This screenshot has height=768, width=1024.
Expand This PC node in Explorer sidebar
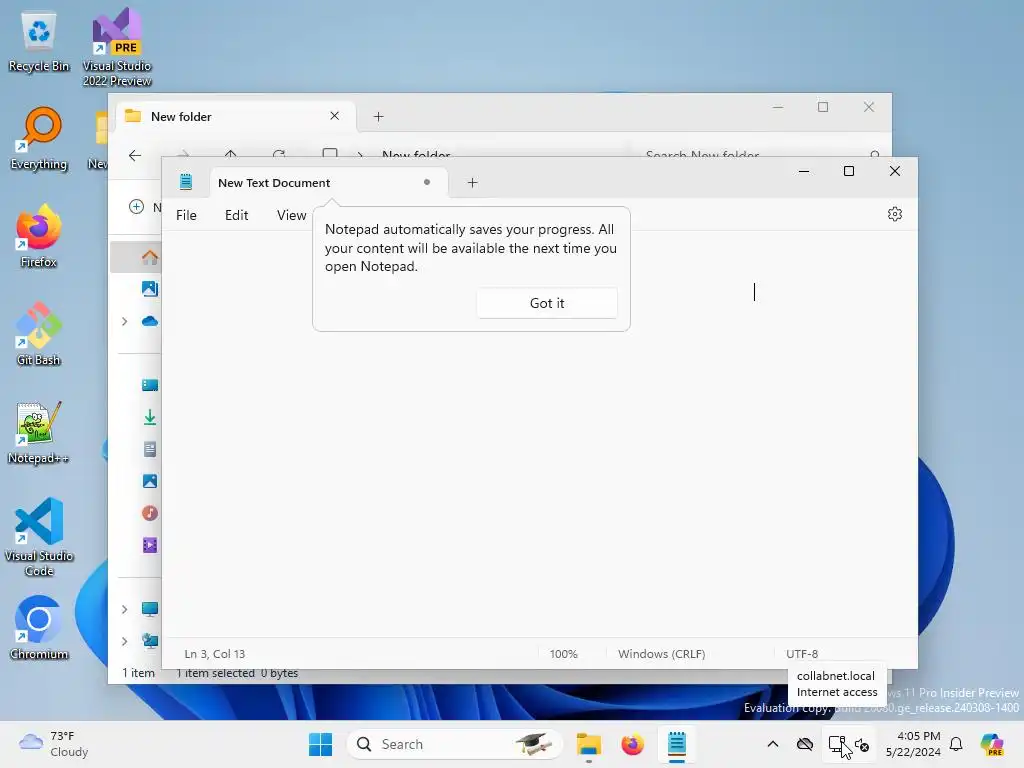click(124, 609)
